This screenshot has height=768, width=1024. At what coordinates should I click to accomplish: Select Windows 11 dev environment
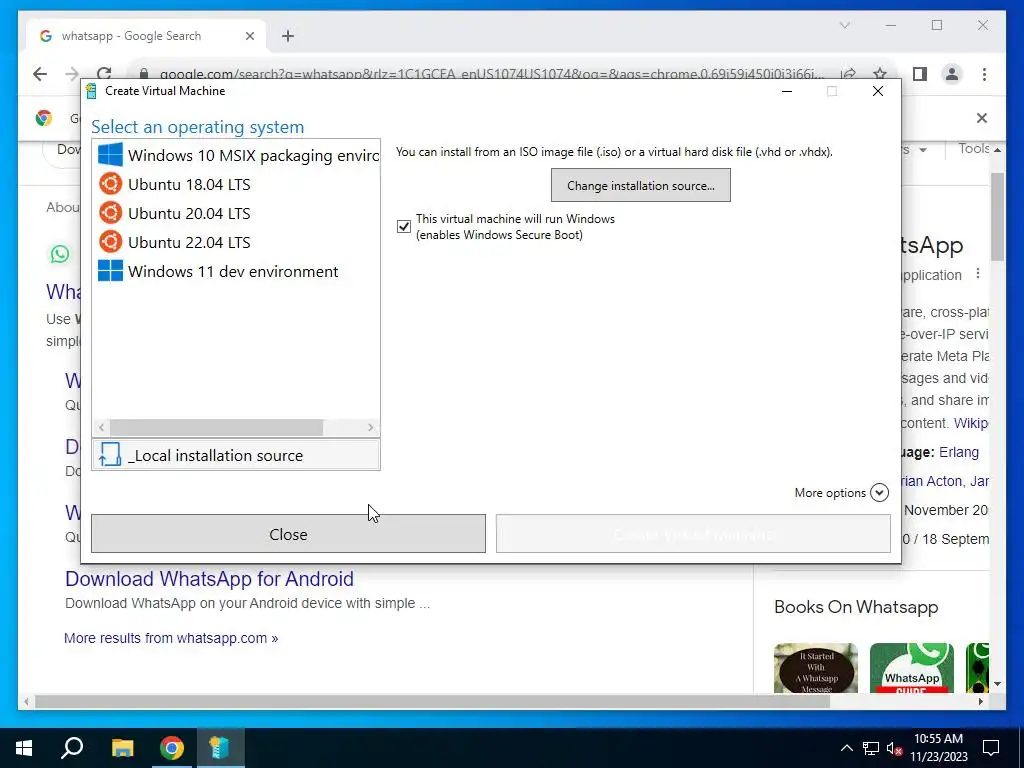pyautogui.click(x=236, y=271)
